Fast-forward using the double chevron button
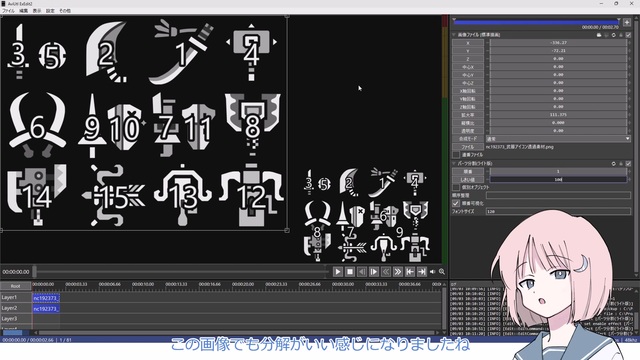This screenshot has height=360, width=640. pos(398,271)
